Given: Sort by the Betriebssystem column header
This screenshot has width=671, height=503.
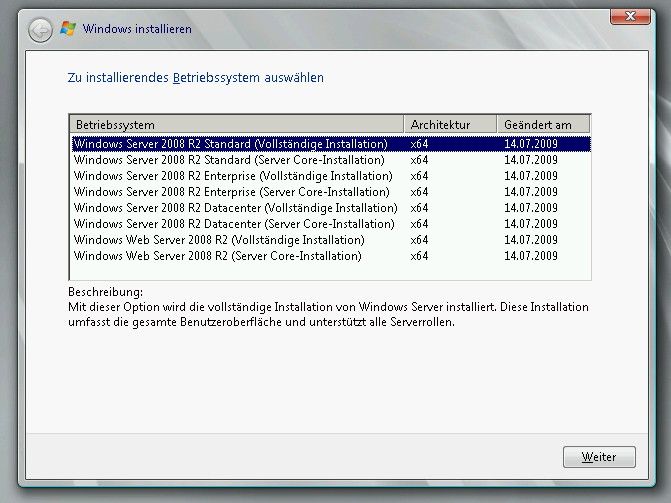Looking at the screenshot, I should coord(237,125).
